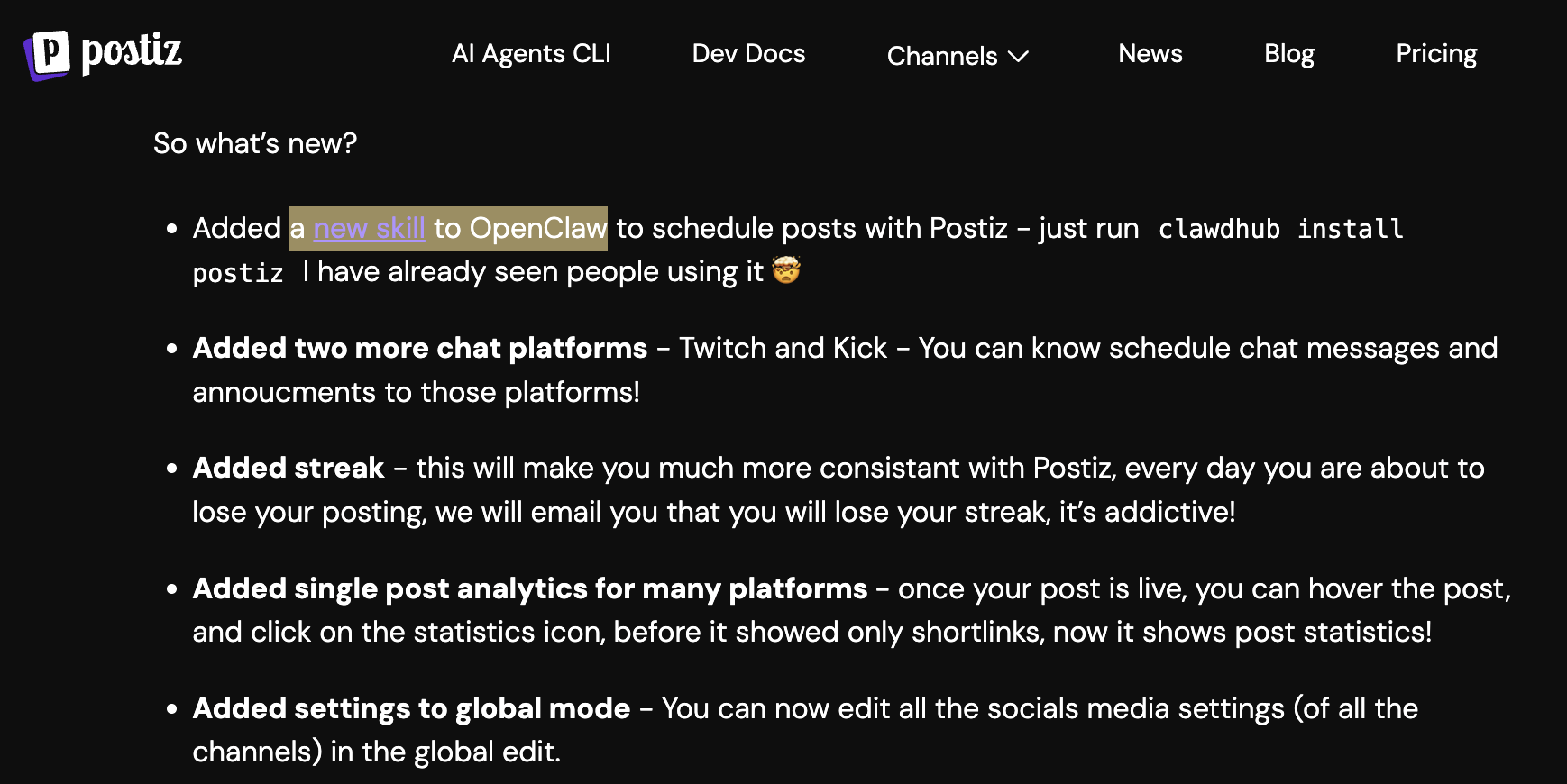
Task: Go to Dev Docs
Action: pos(748,54)
